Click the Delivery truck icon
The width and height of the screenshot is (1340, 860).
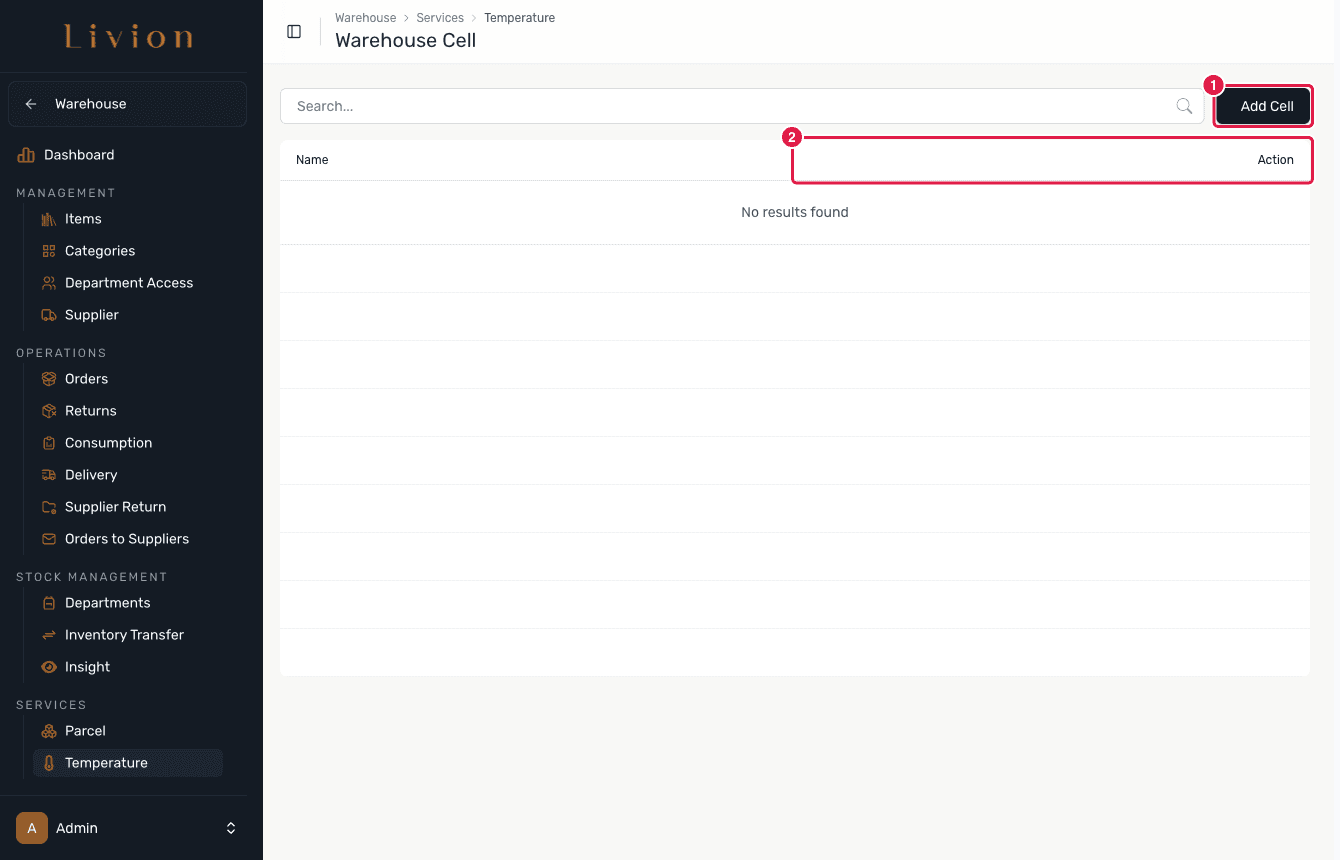tap(49, 475)
